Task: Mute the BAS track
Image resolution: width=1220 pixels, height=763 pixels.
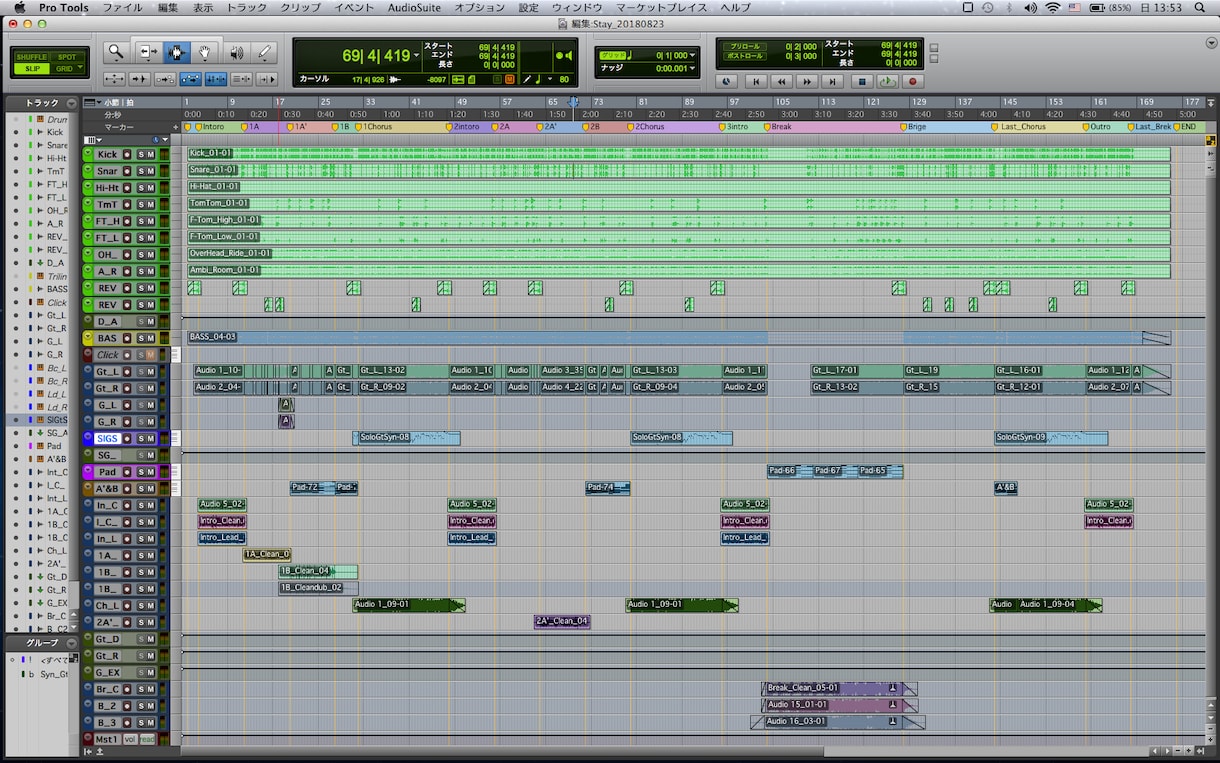Action: pyautogui.click(x=151, y=338)
